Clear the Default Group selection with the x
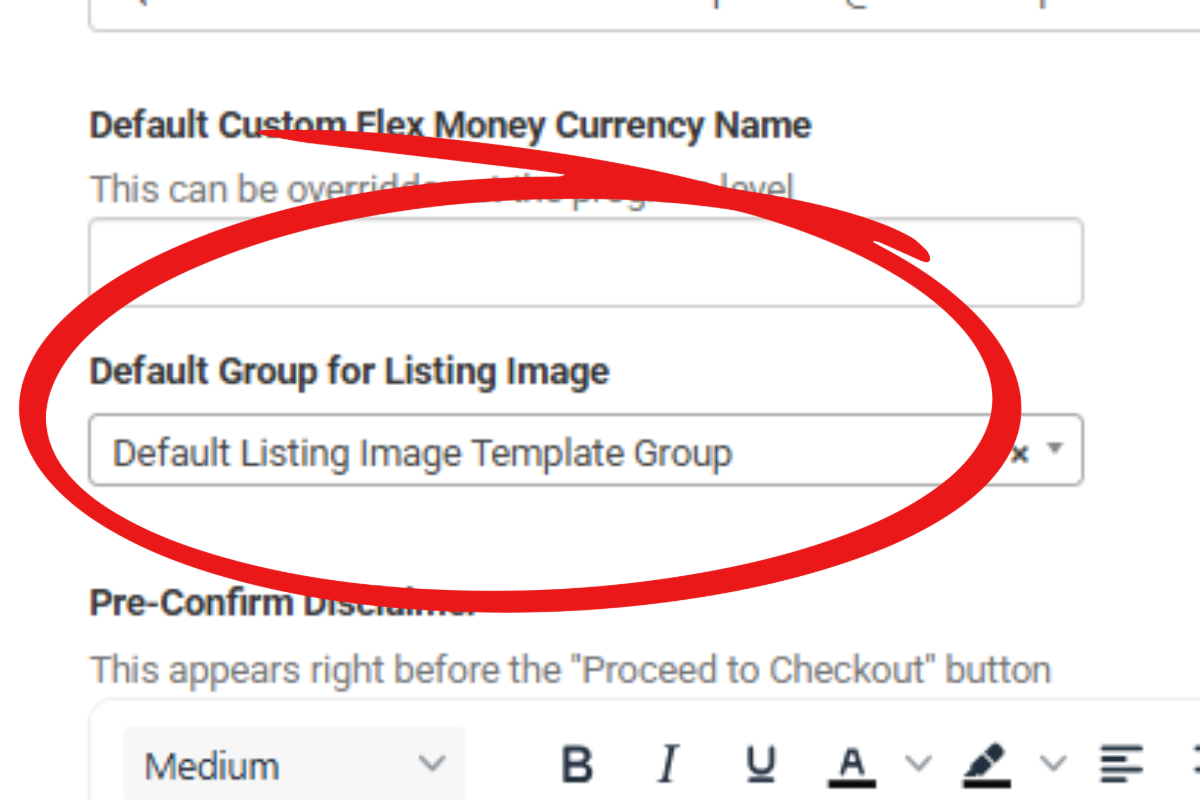Image resolution: width=1200 pixels, height=800 pixels. (1019, 455)
